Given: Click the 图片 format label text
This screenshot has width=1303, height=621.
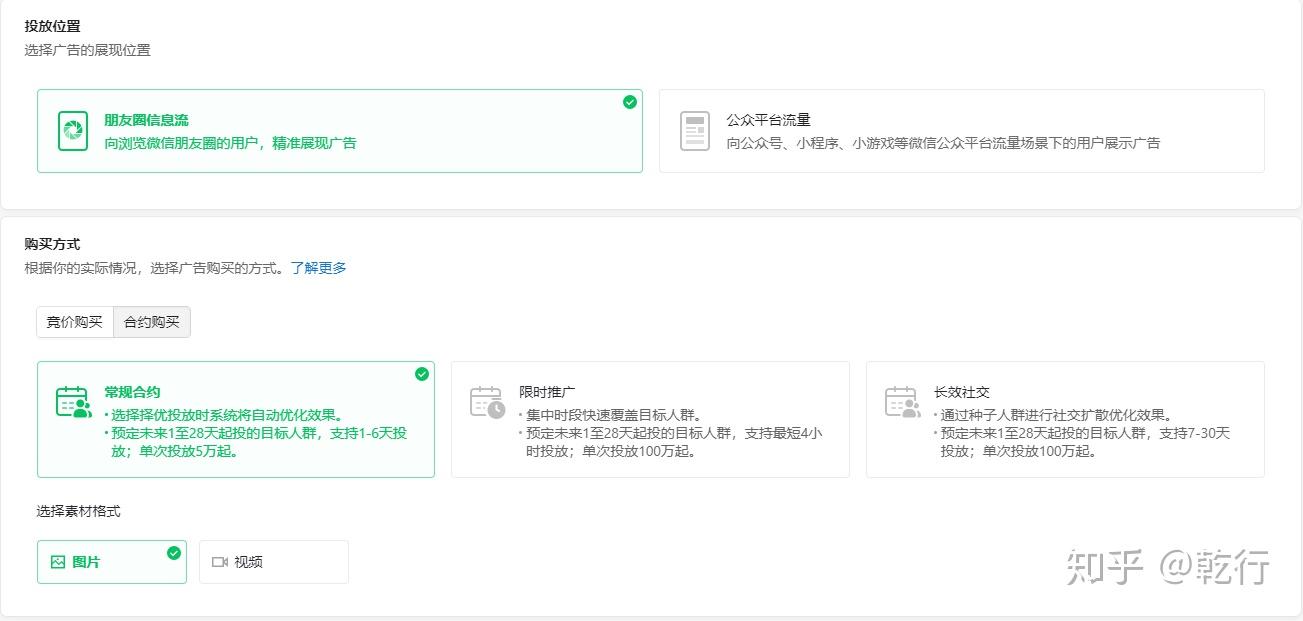Looking at the screenshot, I should pos(87,562).
